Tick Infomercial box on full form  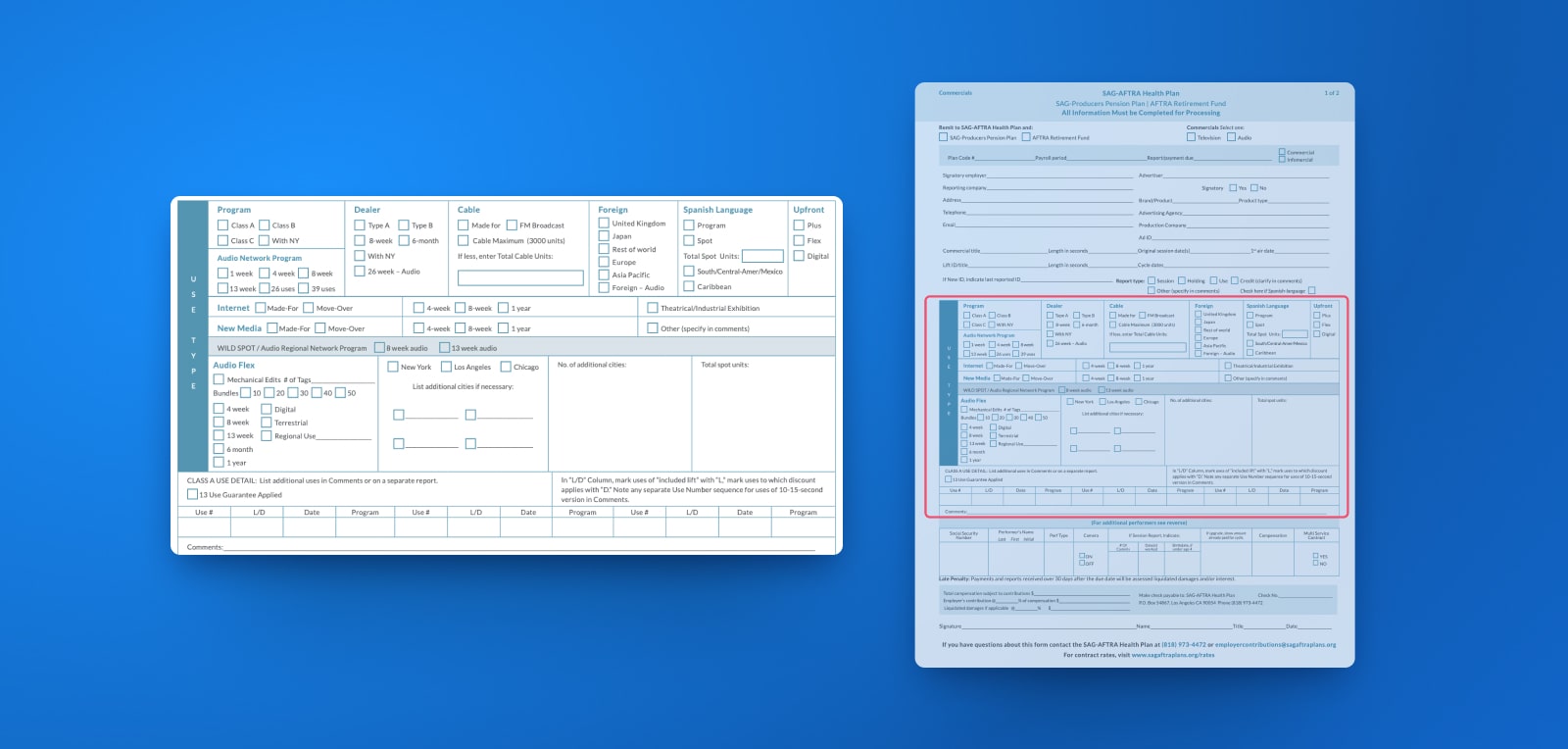click(x=1282, y=159)
